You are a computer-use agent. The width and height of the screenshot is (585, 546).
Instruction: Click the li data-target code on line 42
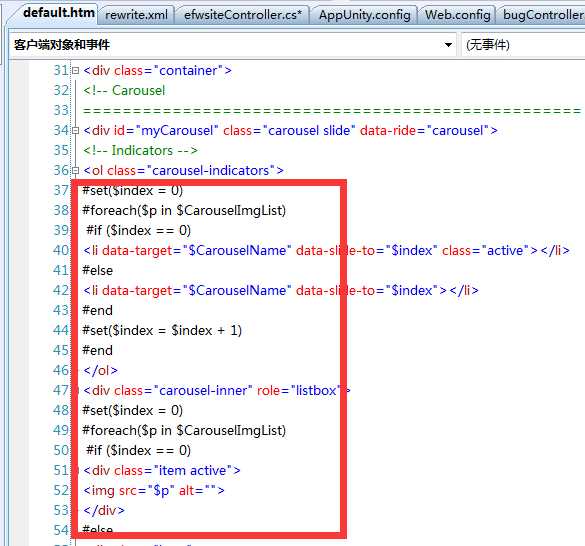(x=281, y=290)
